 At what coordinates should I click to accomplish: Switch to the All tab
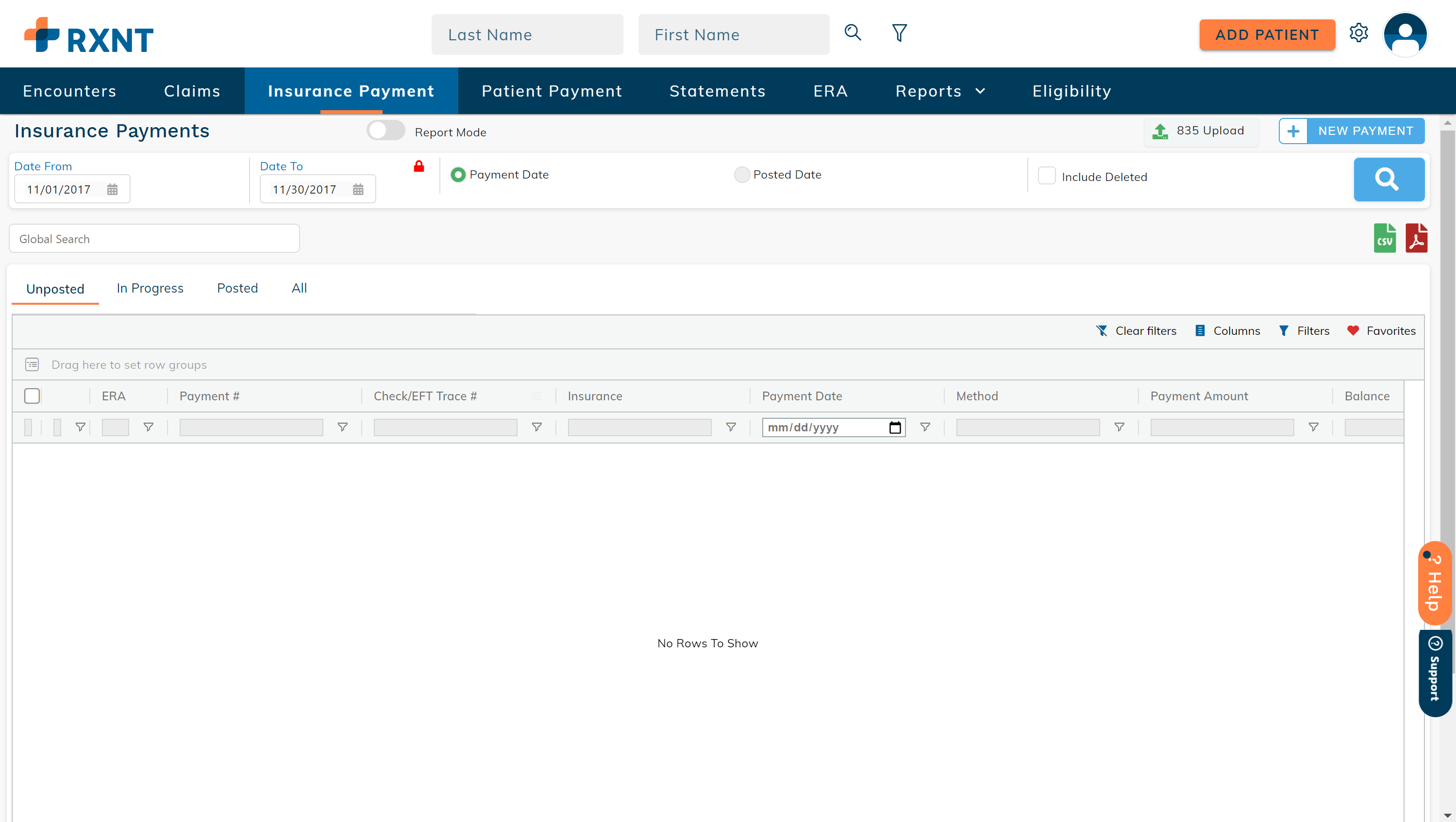coord(299,288)
